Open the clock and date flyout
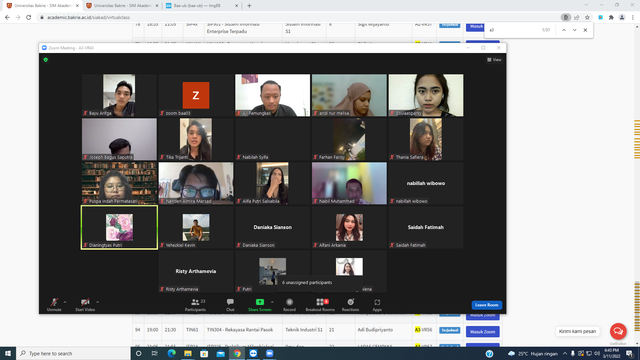The height and width of the screenshot is (360, 640). (611, 353)
